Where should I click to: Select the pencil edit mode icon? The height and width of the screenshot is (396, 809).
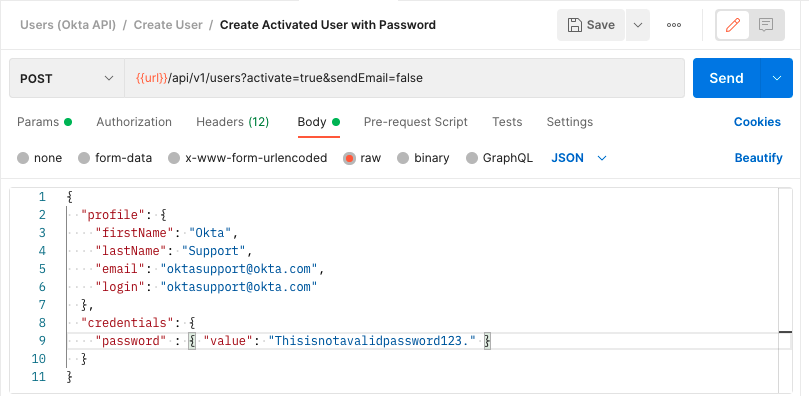pyautogui.click(x=733, y=25)
